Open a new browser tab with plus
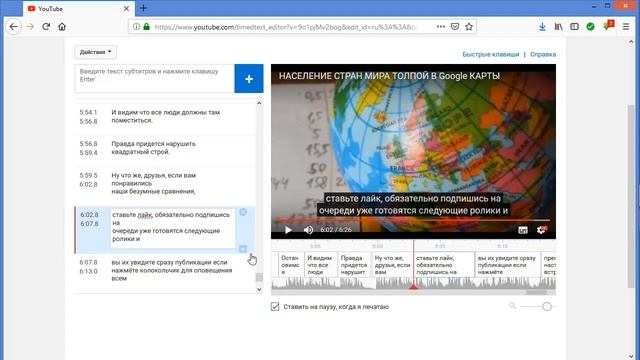 point(143,8)
